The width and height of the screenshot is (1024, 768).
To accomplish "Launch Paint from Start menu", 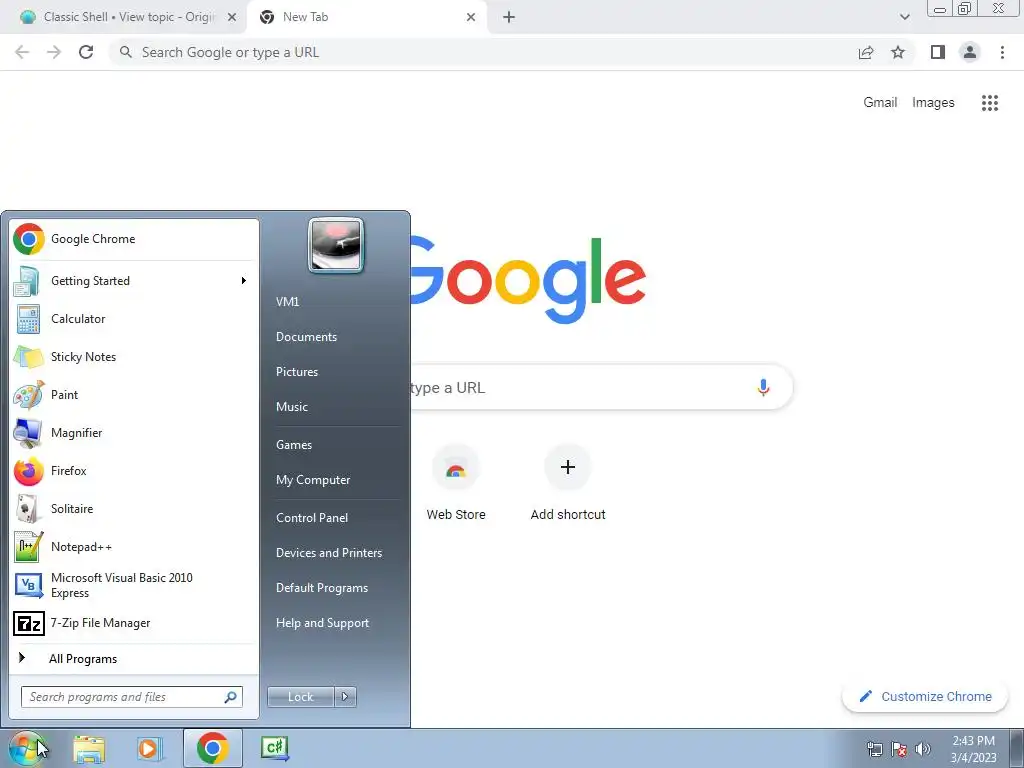I will pos(134,394).
